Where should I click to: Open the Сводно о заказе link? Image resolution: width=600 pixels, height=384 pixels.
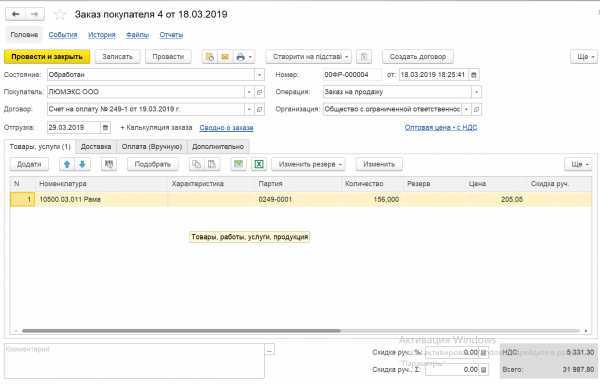click(227, 128)
